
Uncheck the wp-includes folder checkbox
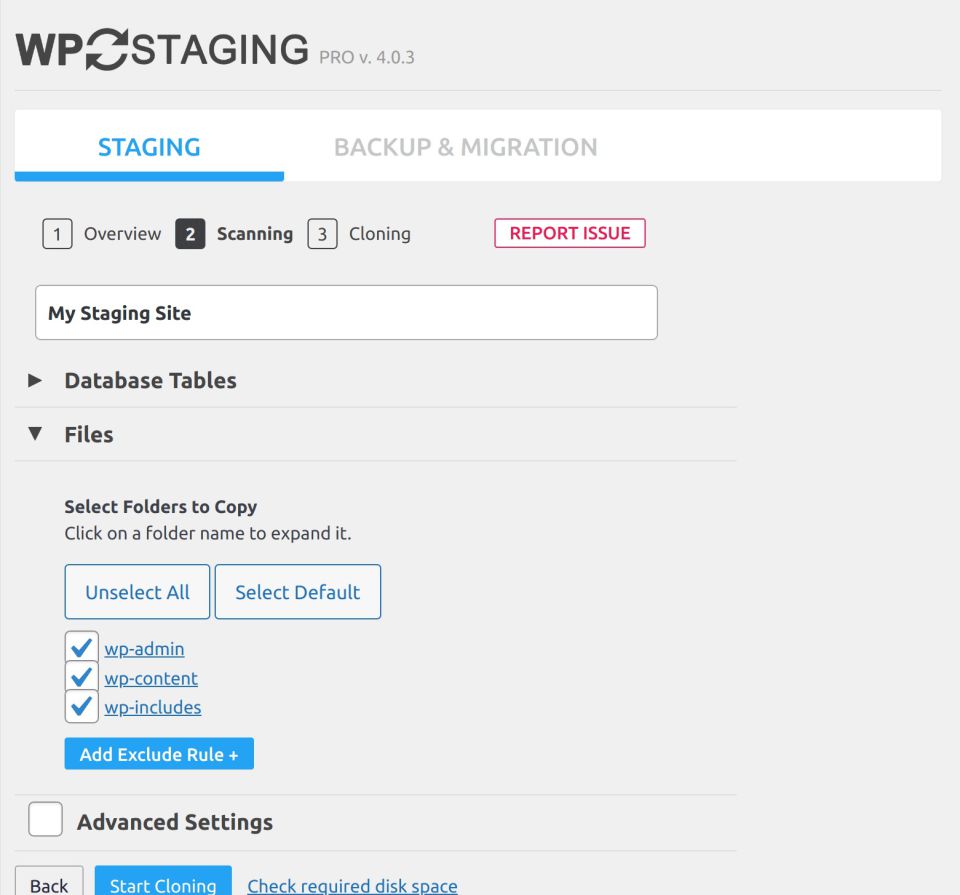coord(81,706)
